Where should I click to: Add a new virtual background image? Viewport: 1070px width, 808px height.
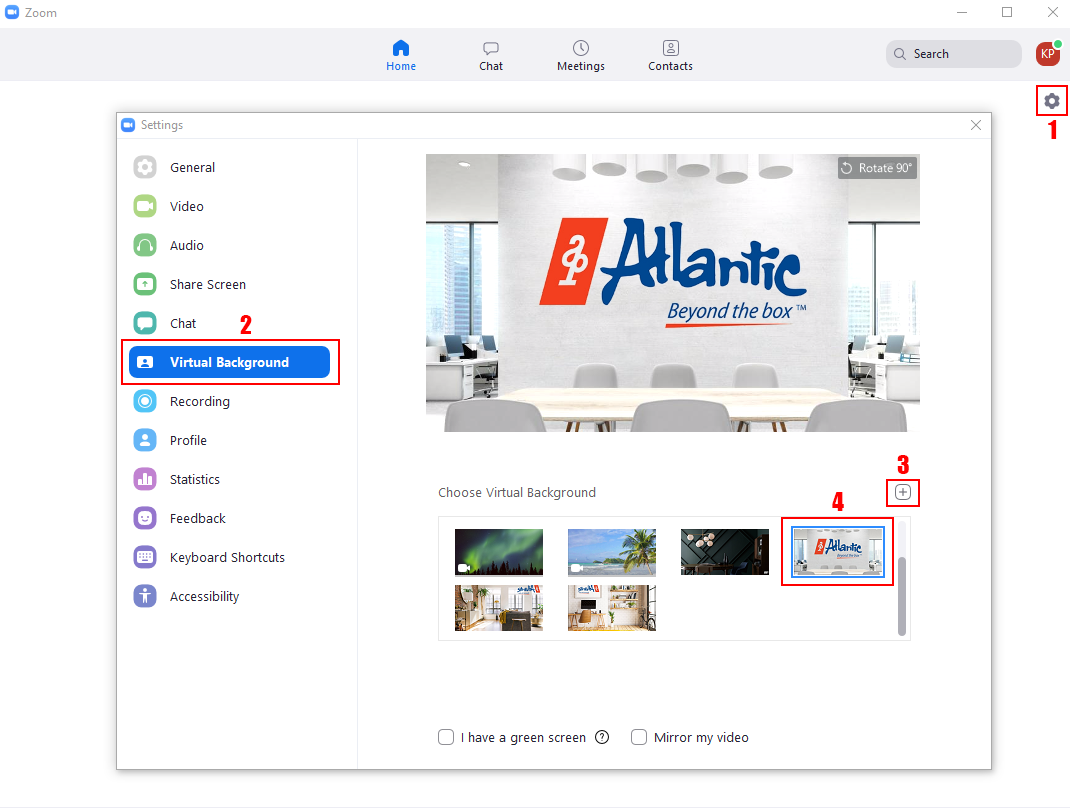[x=903, y=492]
